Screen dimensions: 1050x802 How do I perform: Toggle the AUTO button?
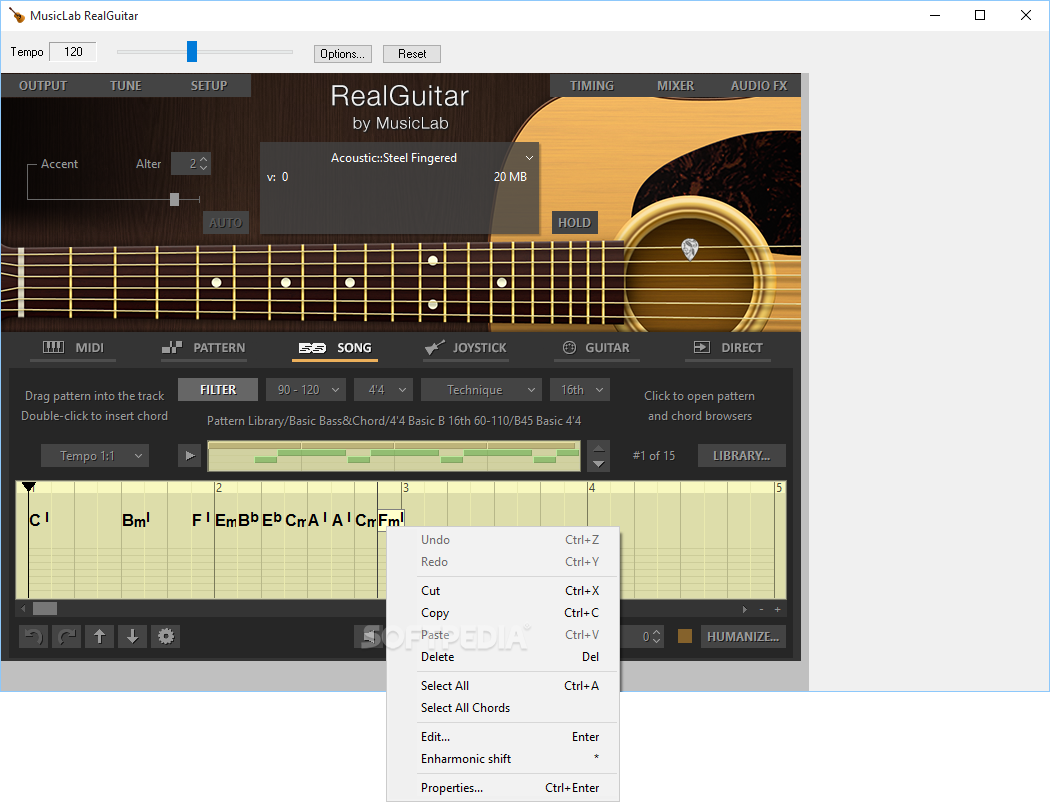click(226, 223)
